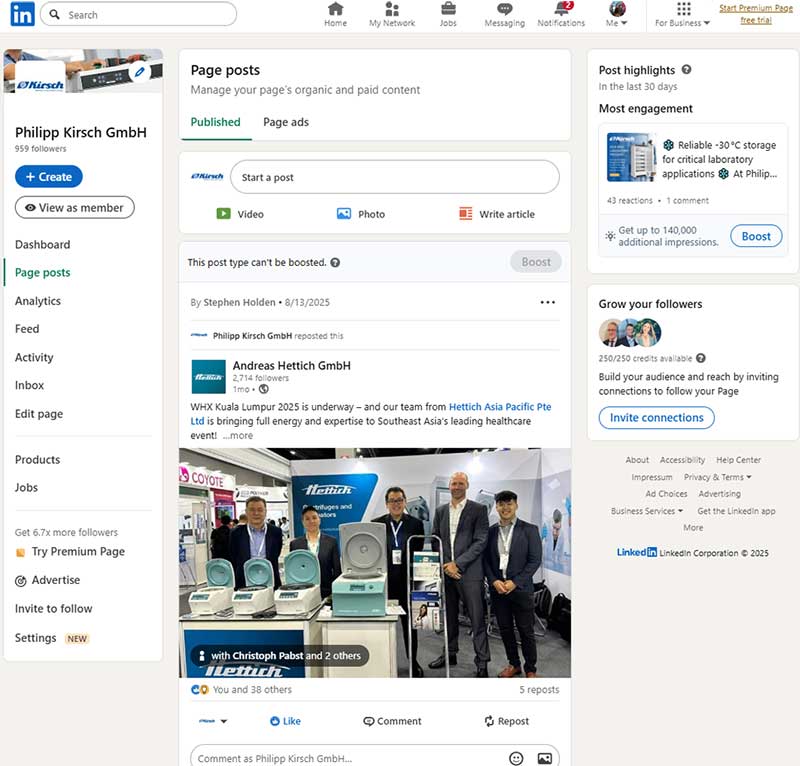This screenshot has height=766, width=800.
Task: Expand the react-as identity dropdown under post
Action: (x=213, y=721)
